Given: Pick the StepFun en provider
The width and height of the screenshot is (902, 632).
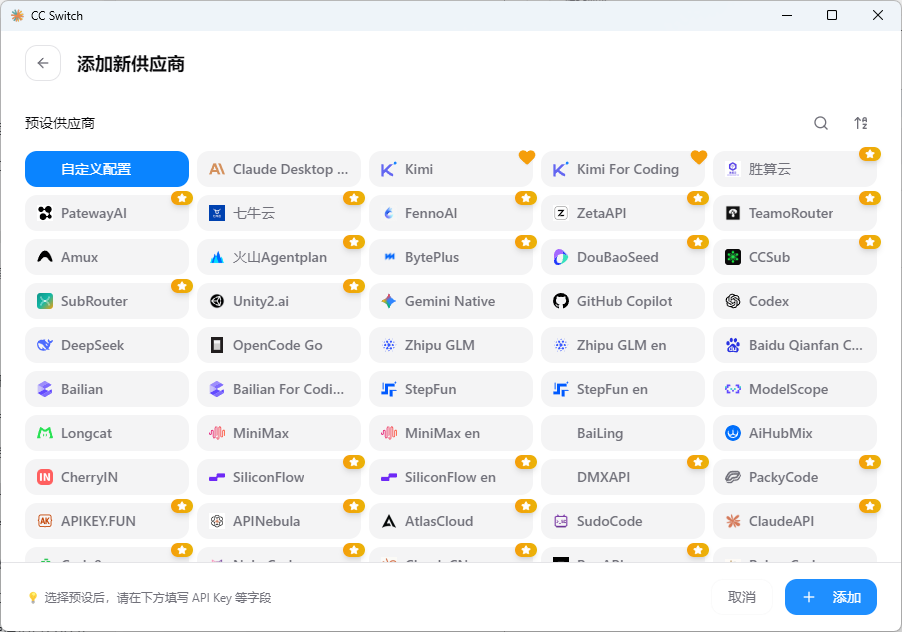Looking at the screenshot, I should click(x=623, y=389).
